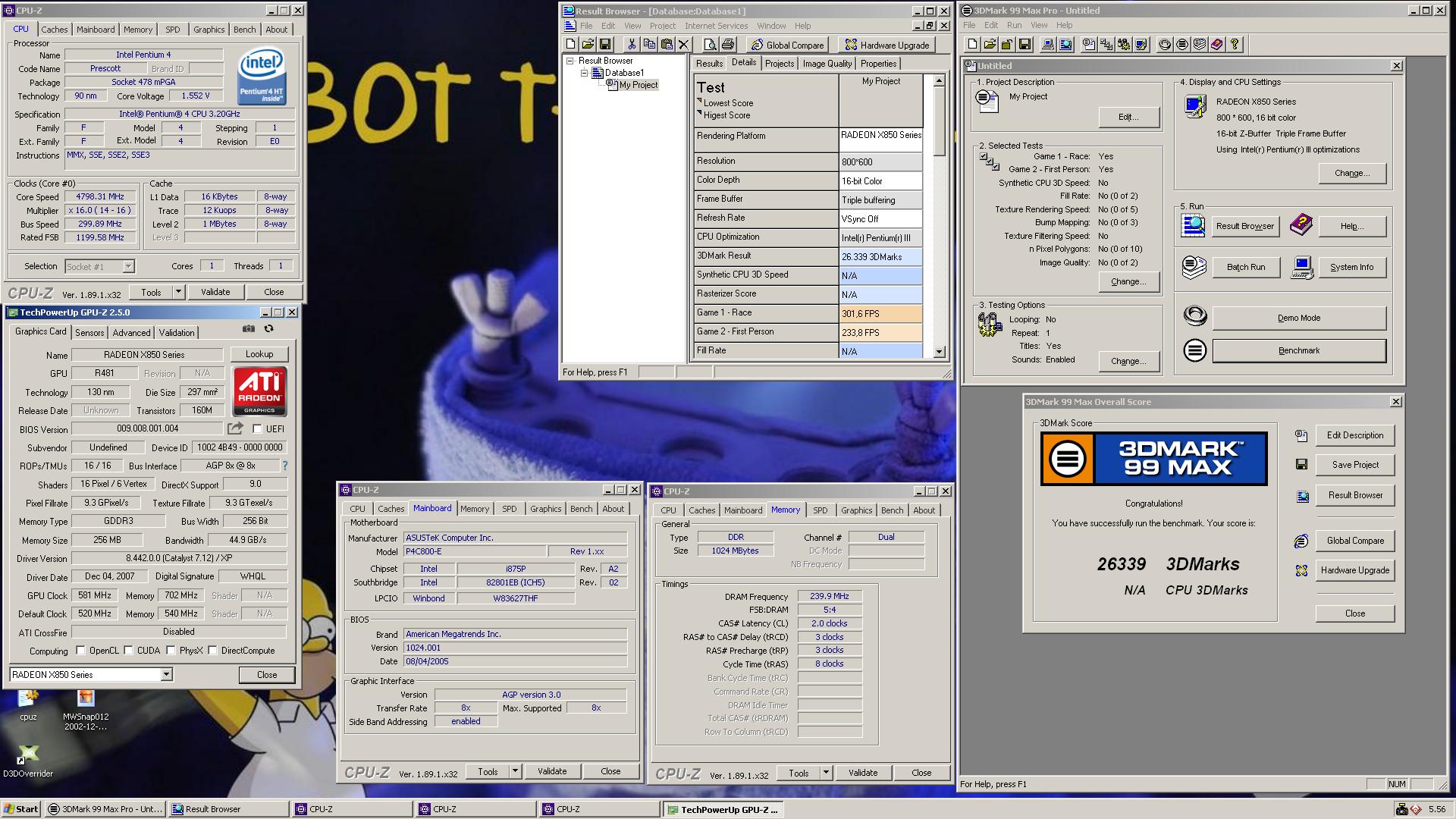
Task: Switch to Result Browser taskbar item
Action: coord(228,809)
